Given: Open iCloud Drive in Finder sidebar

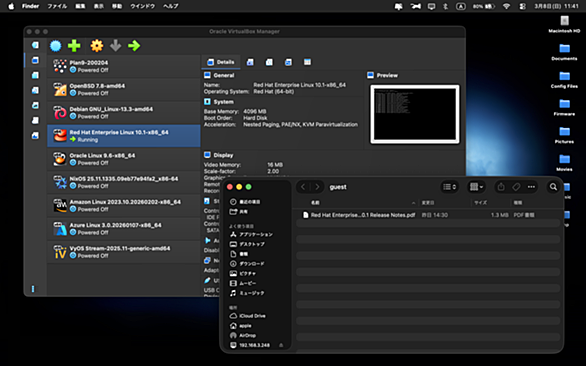Looking at the screenshot, I should [x=252, y=316].
